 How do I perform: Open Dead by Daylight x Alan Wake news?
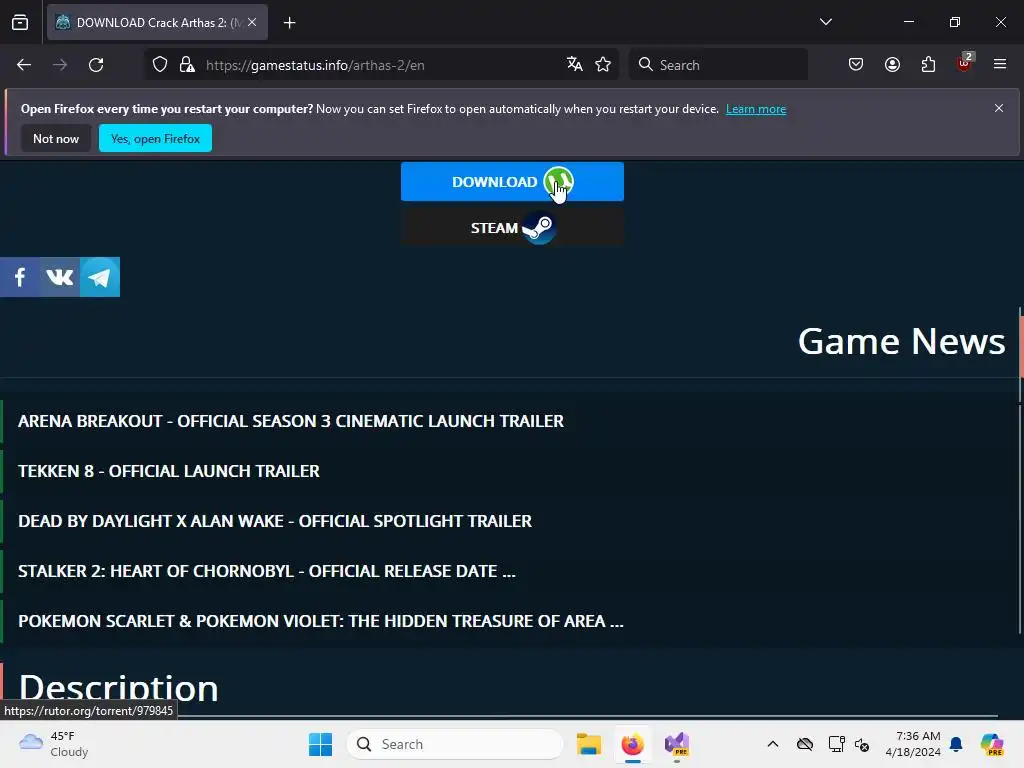click(x=275, y=521)
